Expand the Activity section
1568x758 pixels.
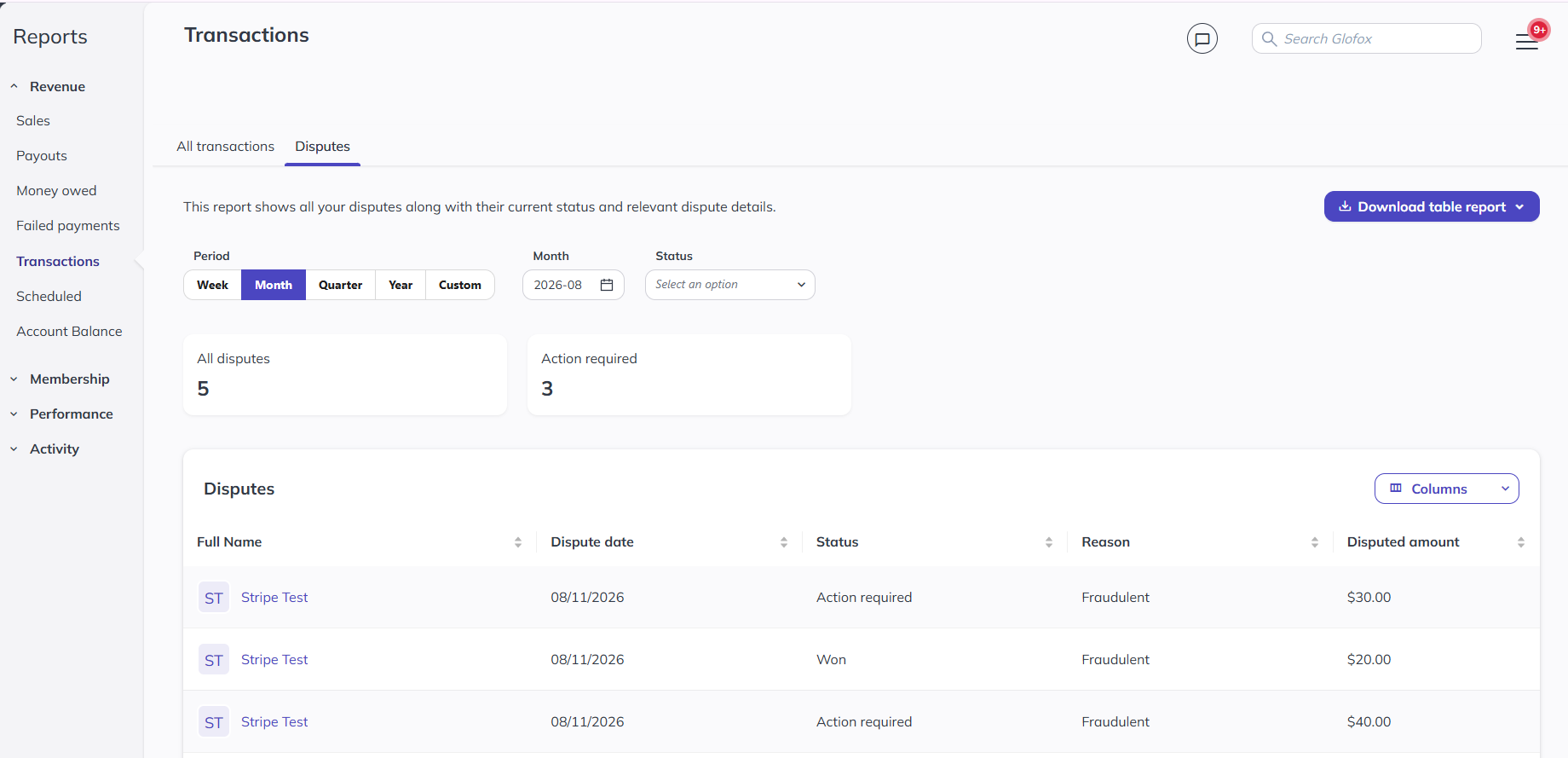45,448
